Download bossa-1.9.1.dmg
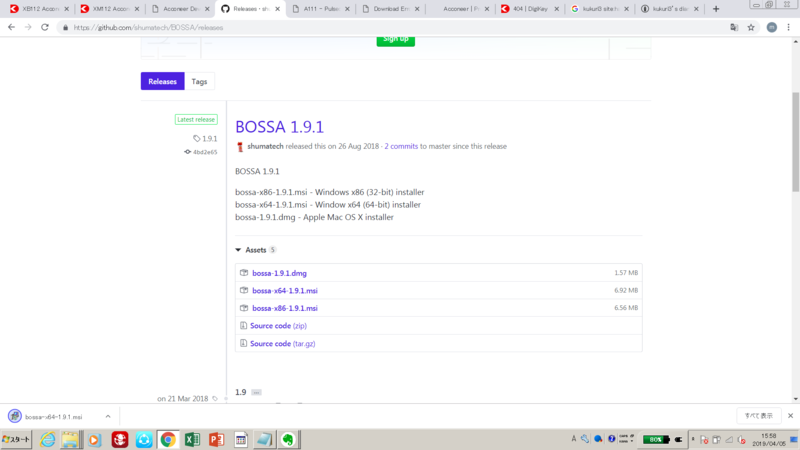The image size is (800, 450). pyautogui.click(x=279, y=273)
